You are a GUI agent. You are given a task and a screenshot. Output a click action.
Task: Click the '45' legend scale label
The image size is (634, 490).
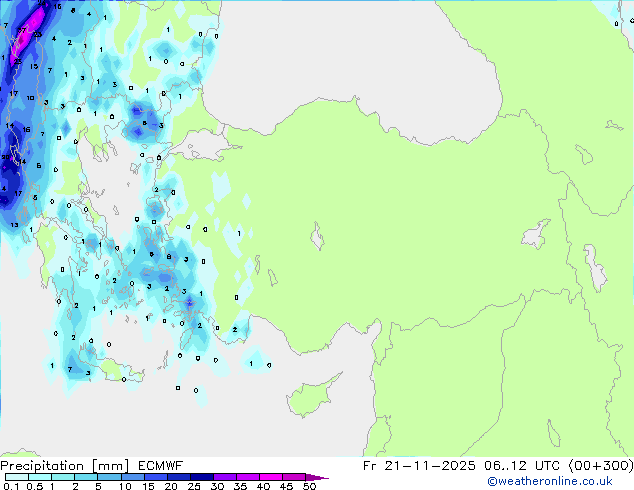coord(286,486)
